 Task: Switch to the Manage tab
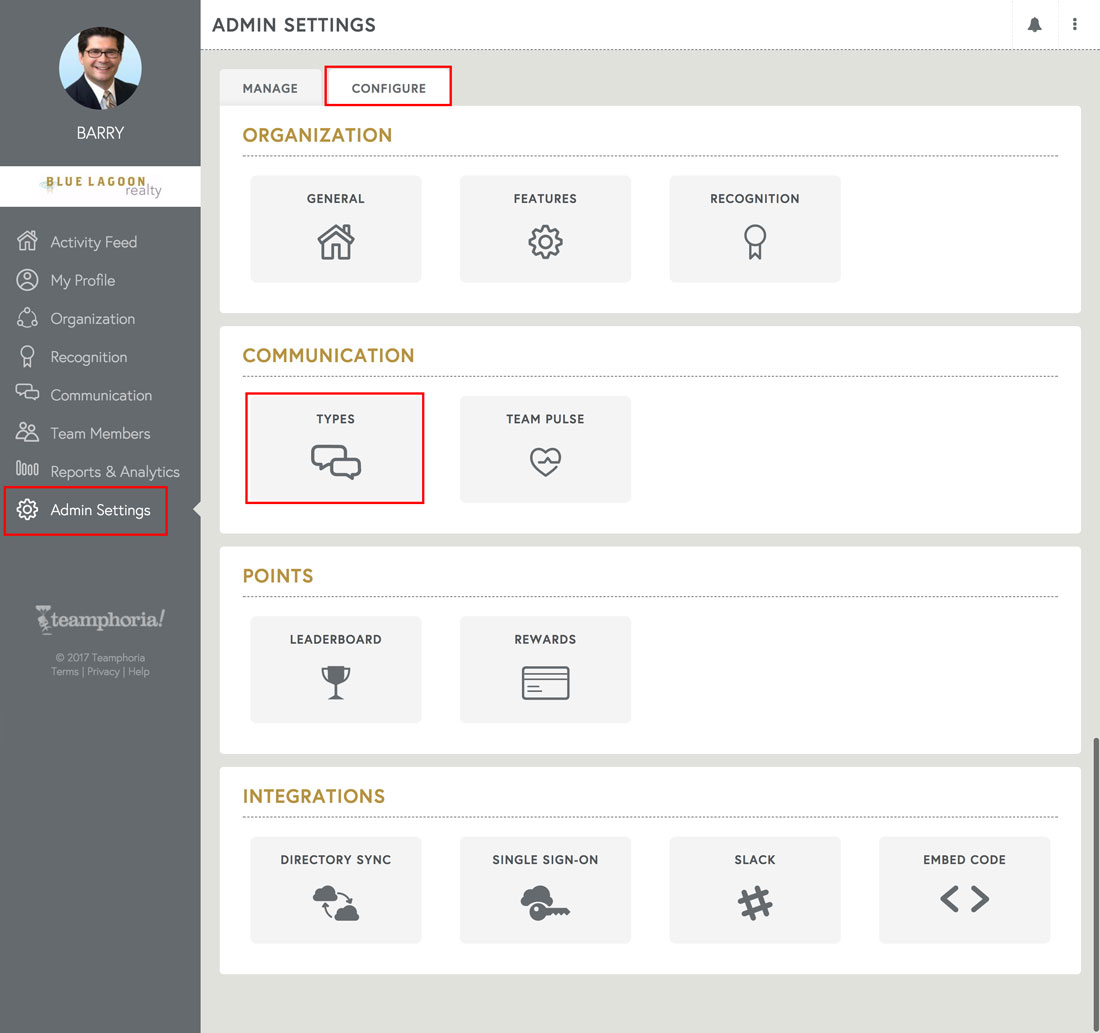pos(270,87)
